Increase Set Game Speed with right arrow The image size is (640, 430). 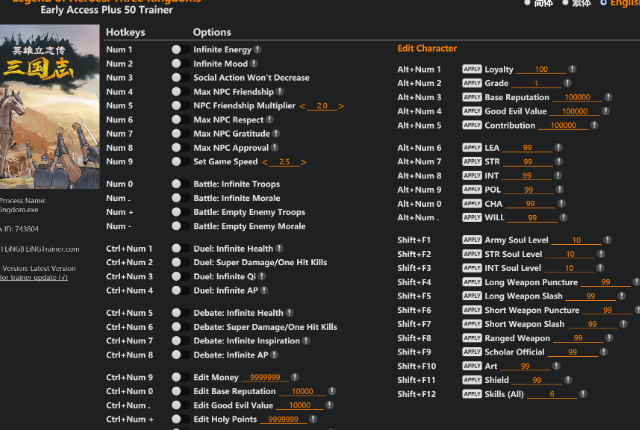303,162
